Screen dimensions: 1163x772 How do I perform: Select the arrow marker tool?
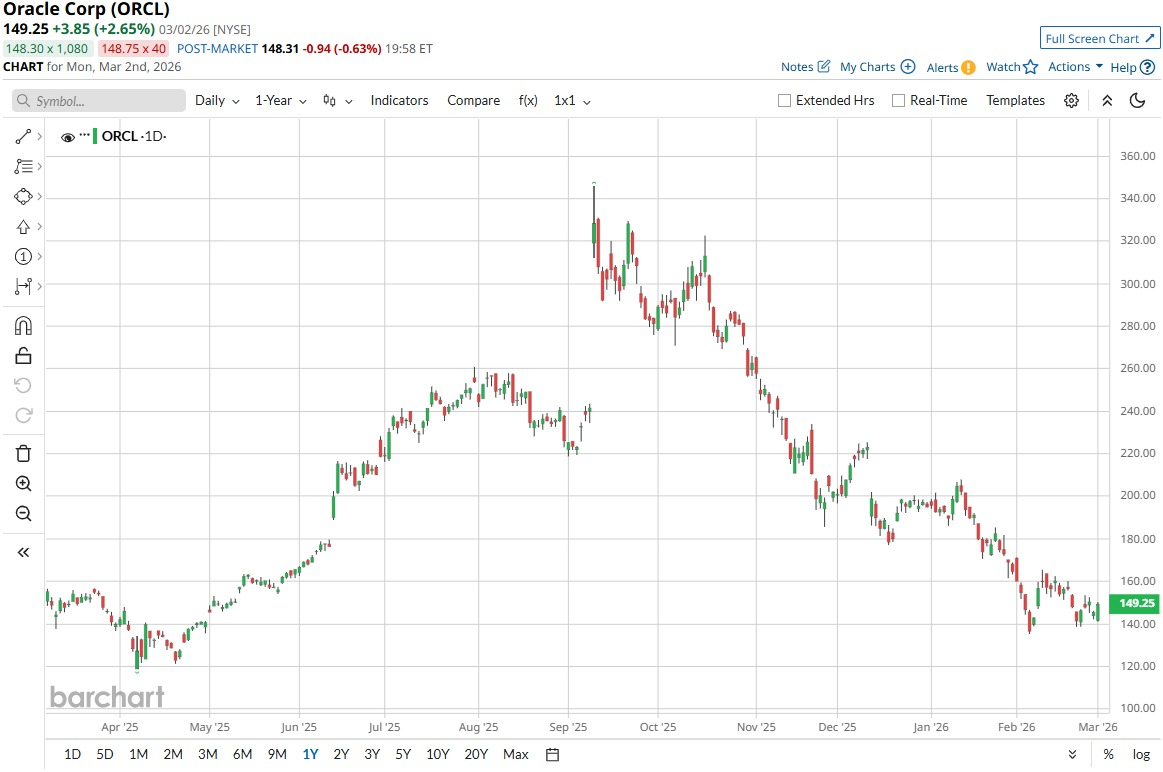(x=23, y=227)
